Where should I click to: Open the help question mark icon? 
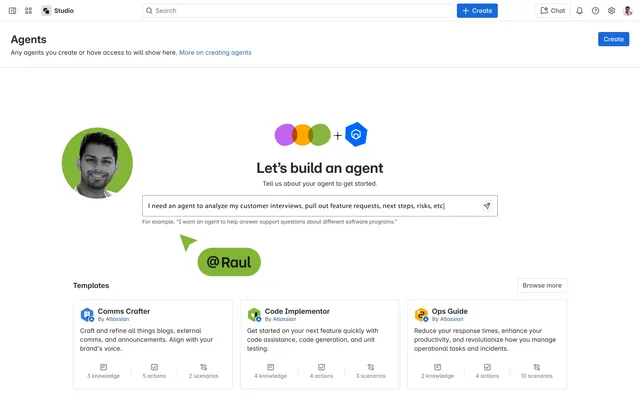pyautogui.click(x=595, y=11)
